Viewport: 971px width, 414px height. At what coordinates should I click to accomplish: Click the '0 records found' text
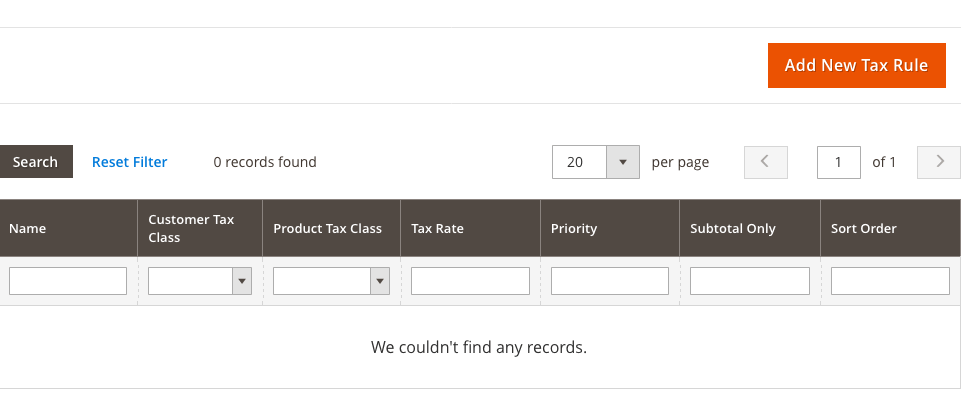[x=265, y=162]
